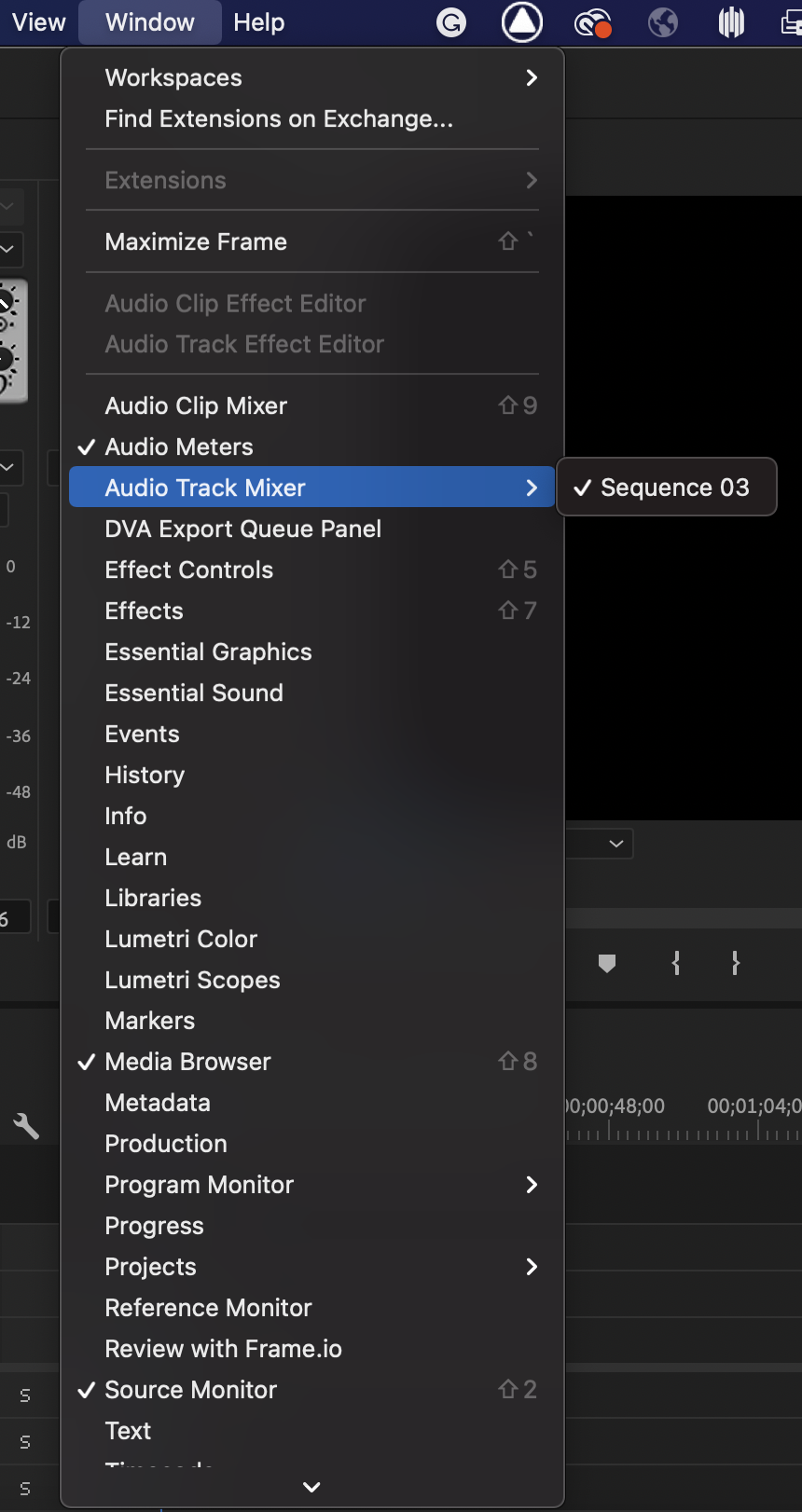Open the Grammarly menu bar icon
The height and width of the screenshot is (1512, 802).
click(x=451, y=22)
